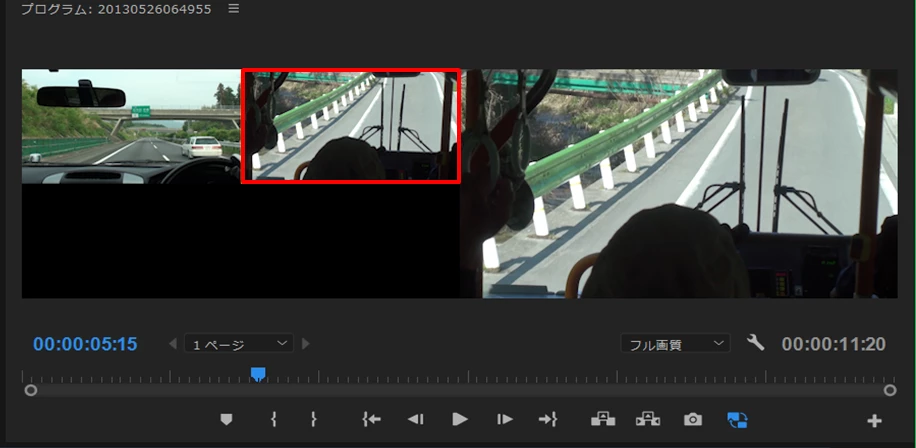916x448 pixels.
Task: Click the プログラム: 20130526064955 panel title
Action: pyautogui.click(x=116, y=9)
